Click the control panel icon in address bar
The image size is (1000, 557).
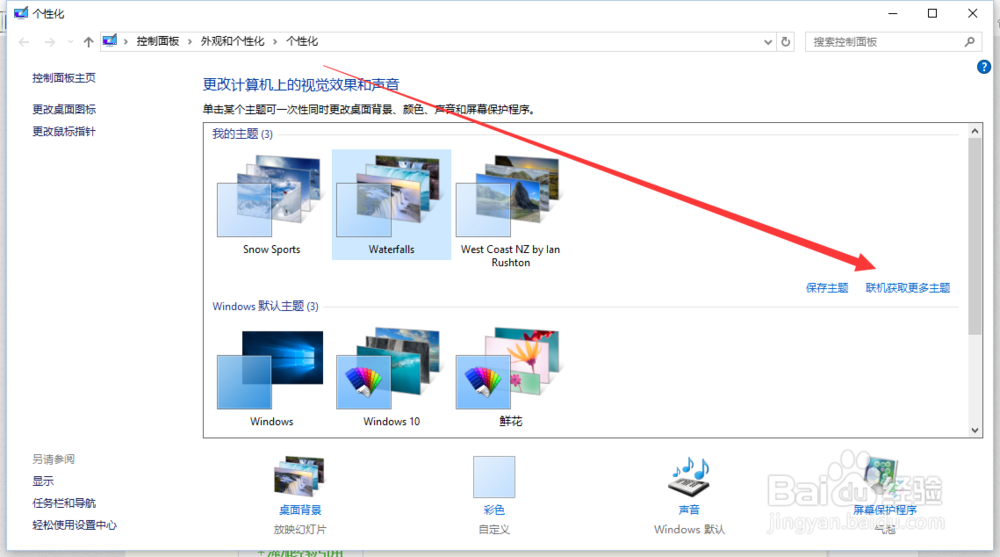coord(110,41)
